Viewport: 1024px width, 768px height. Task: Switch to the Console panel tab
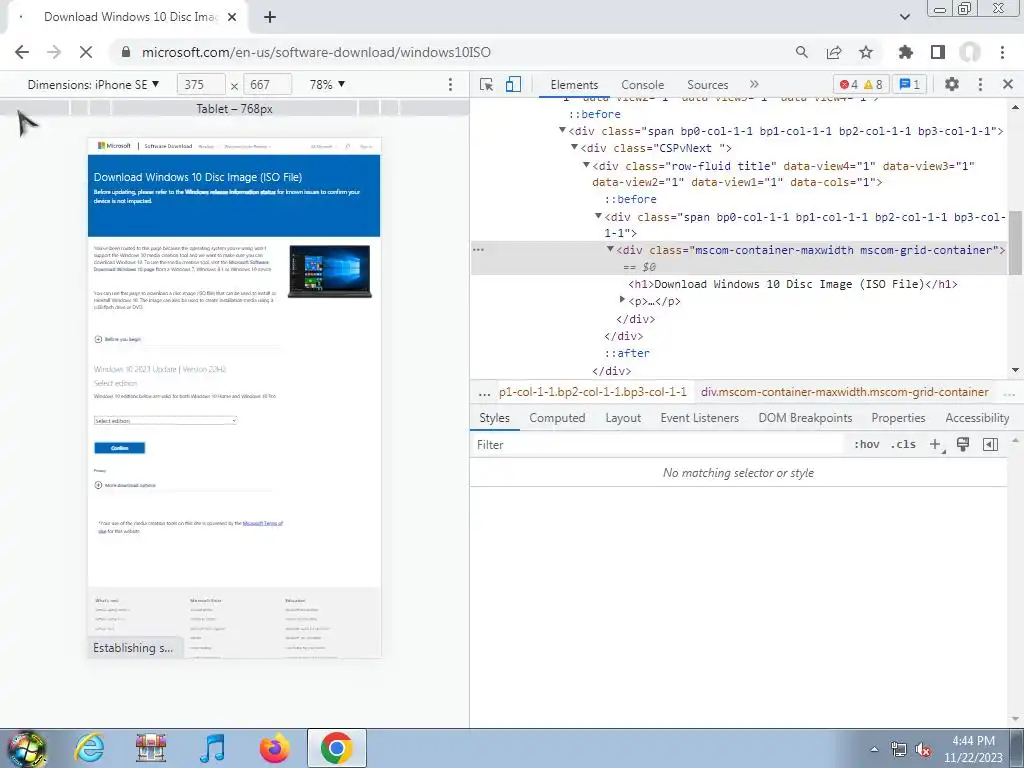point(643,85)
